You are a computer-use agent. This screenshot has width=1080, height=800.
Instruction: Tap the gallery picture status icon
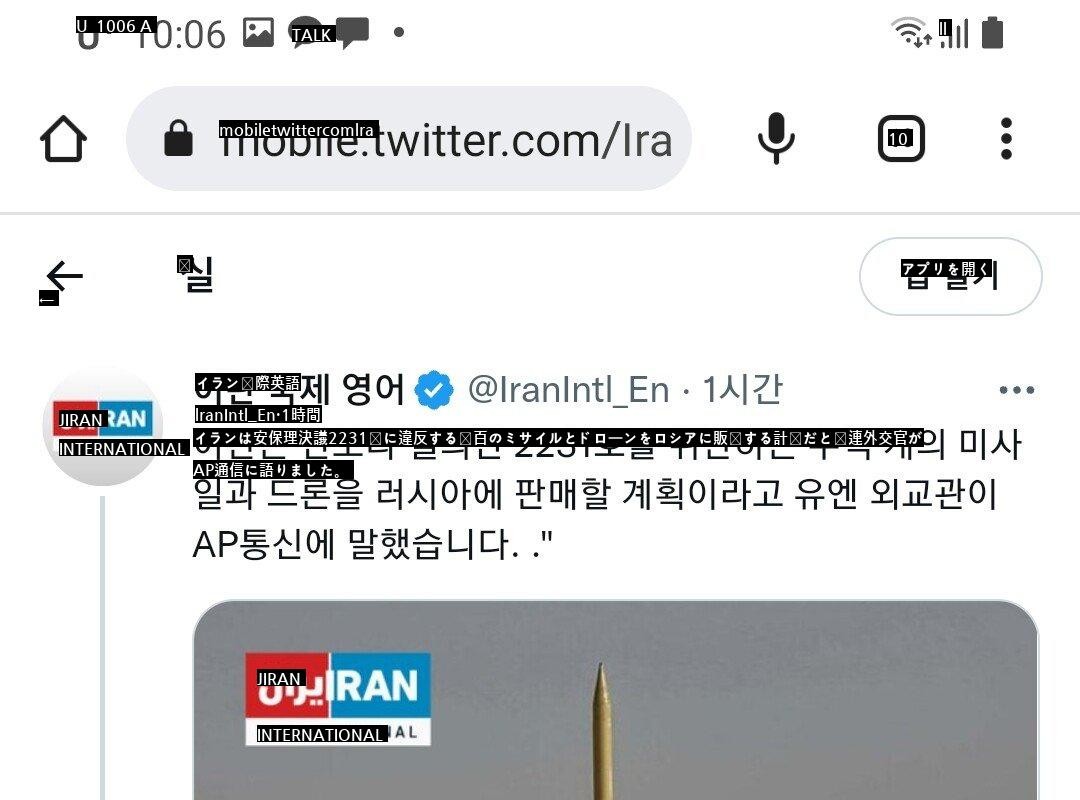[258, 32]
